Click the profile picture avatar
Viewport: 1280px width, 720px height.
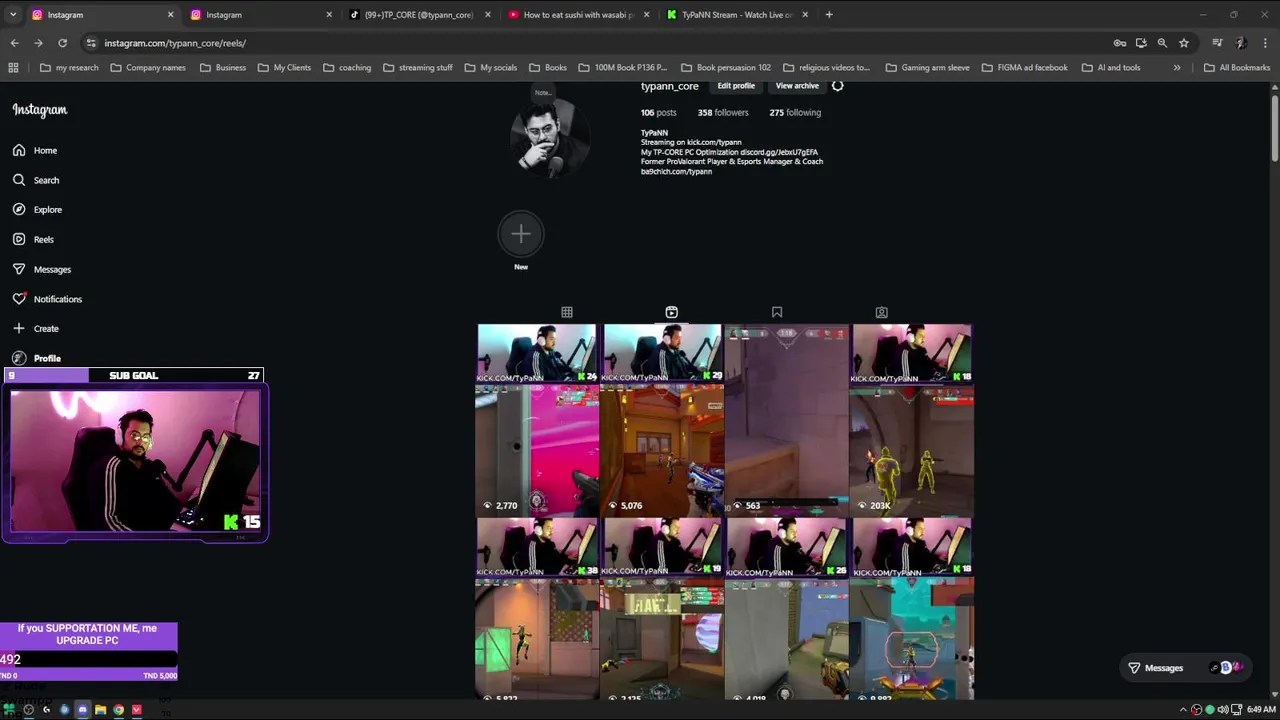(x=549, y=138)
